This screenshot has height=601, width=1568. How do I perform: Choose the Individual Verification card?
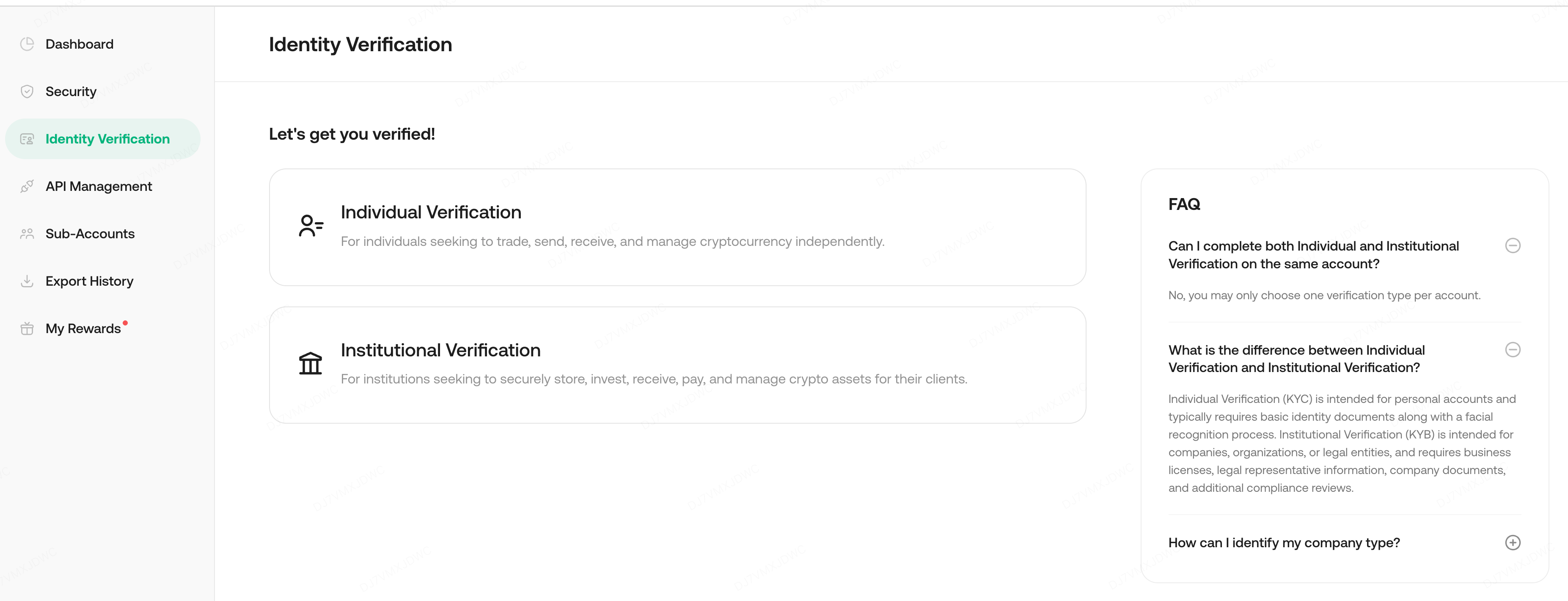[x=677, y=227]
